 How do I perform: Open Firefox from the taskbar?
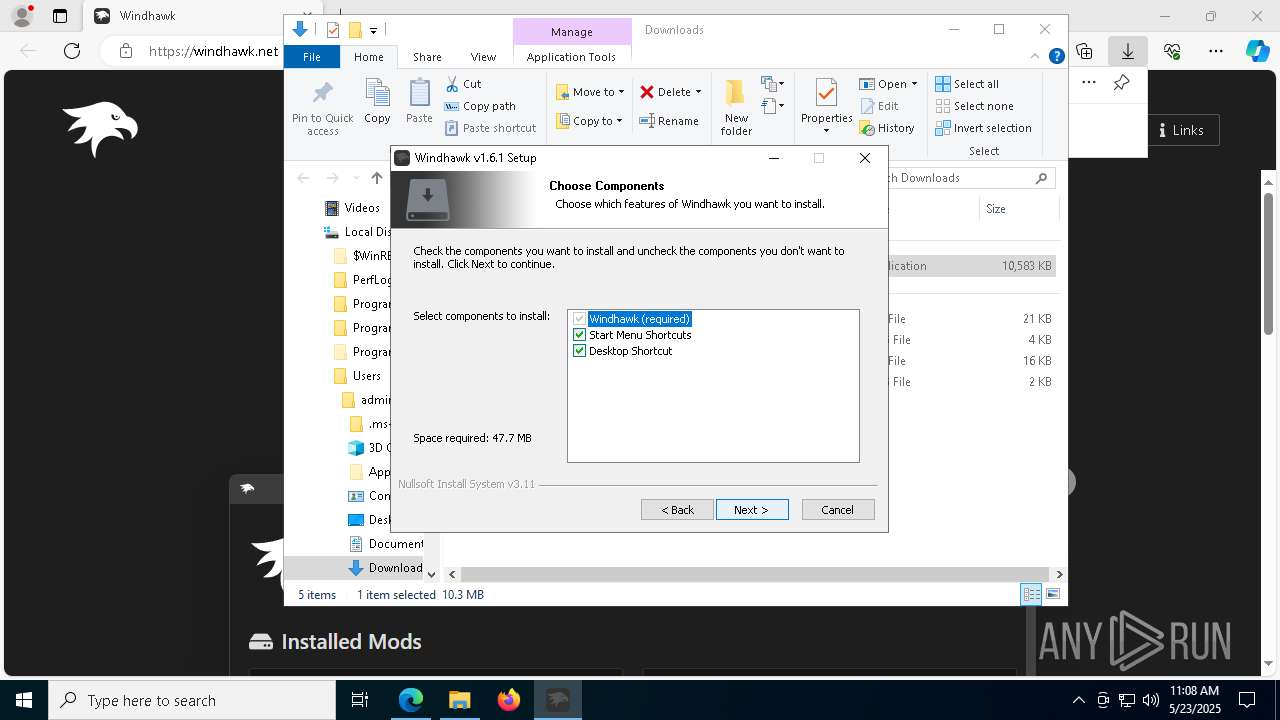click(x=509, y=700)
